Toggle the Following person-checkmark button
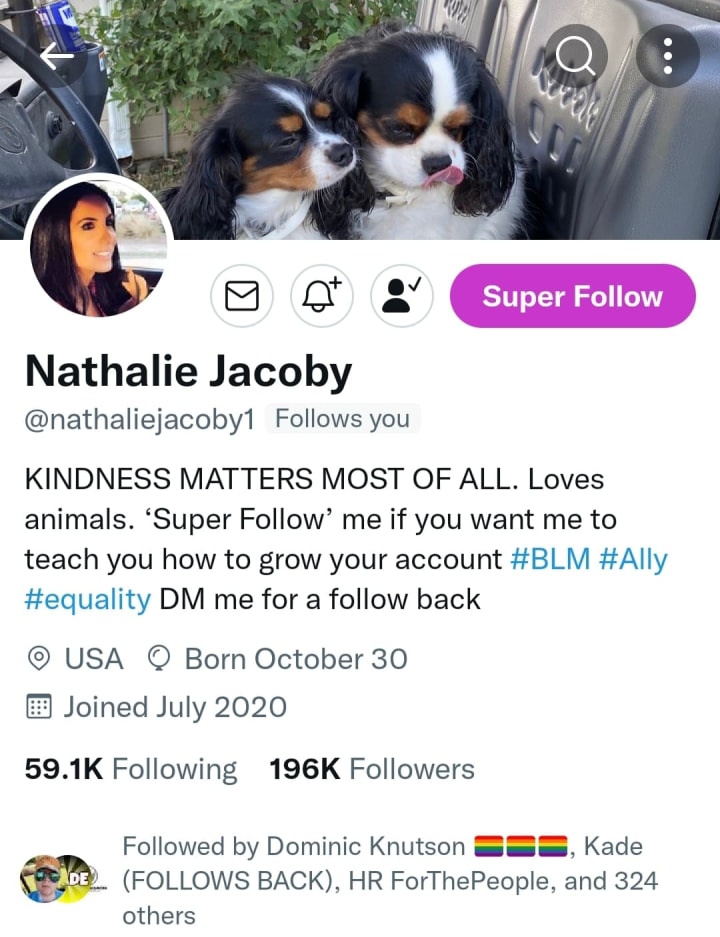The height and width of the screenshot is (937, 720). click(402, 296)
